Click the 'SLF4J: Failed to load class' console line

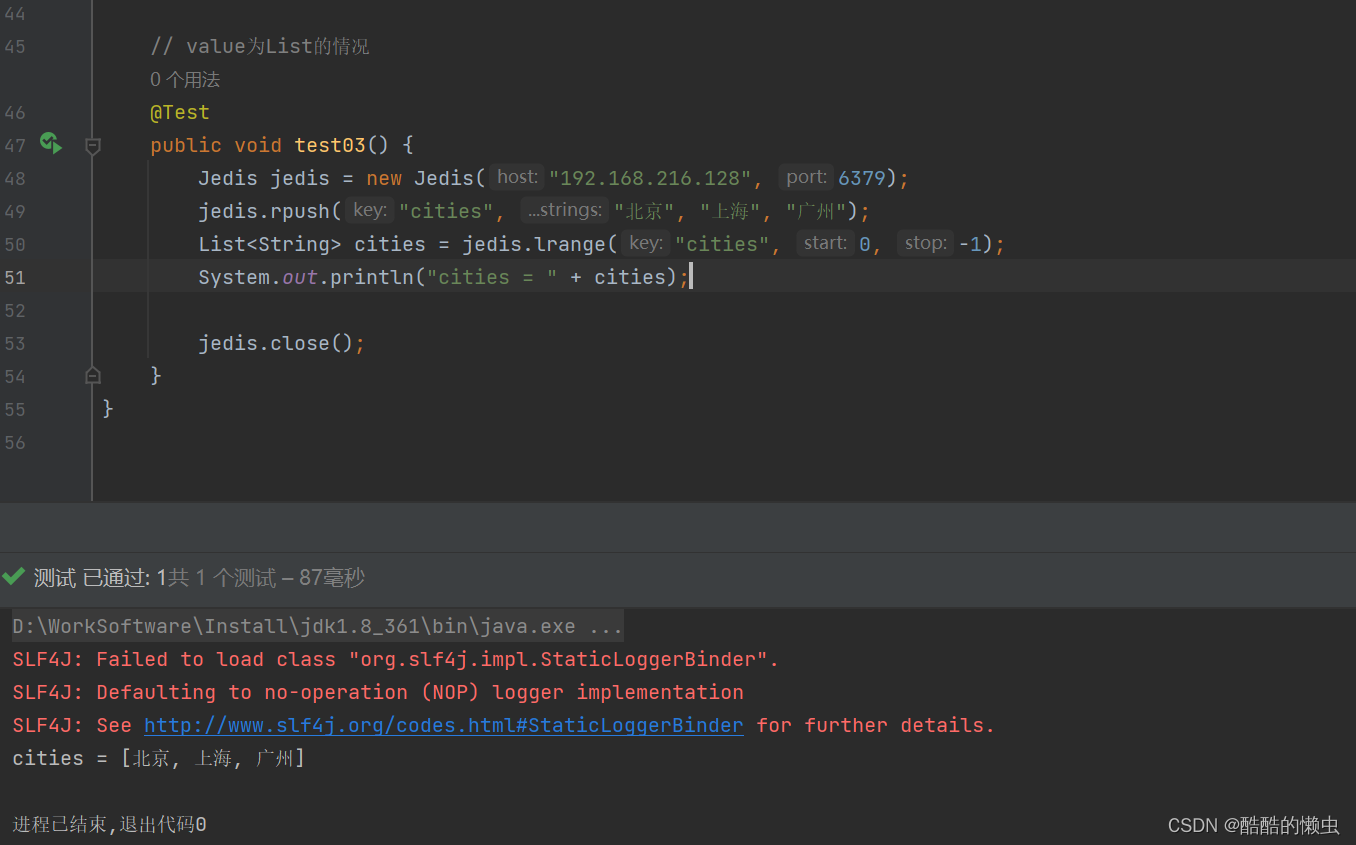pos(396,659)
